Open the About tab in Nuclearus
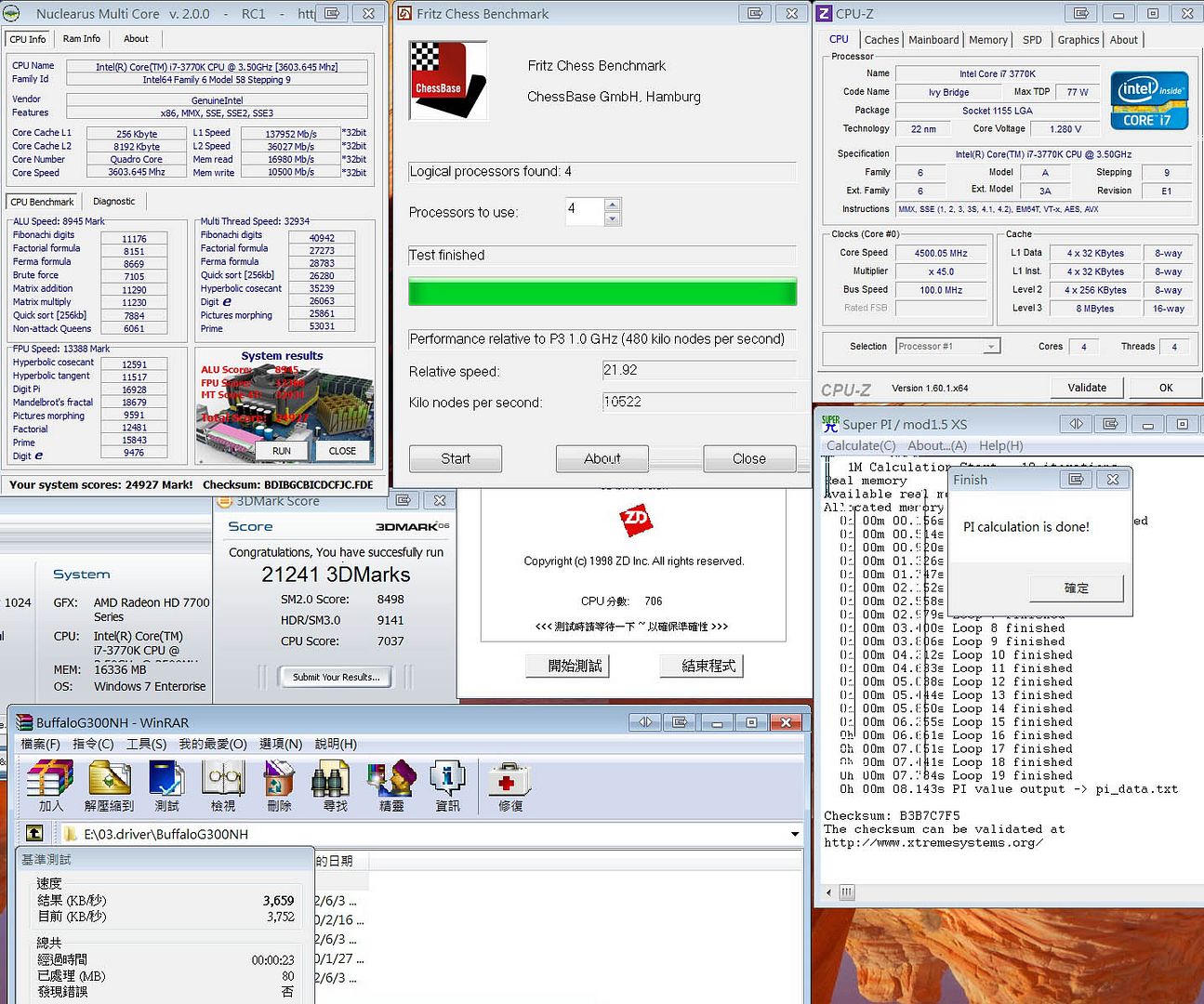 point(136,39)
